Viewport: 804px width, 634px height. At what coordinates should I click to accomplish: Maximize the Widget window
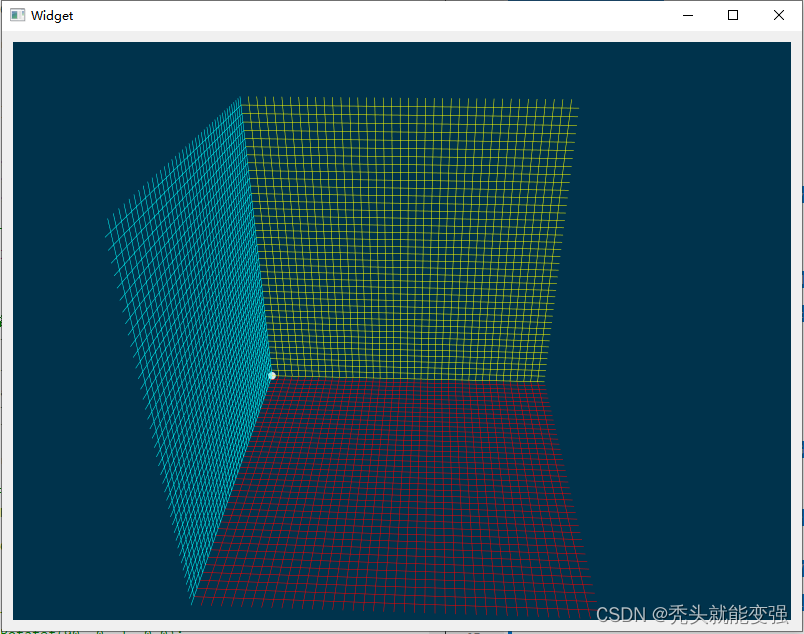[731, 15]
